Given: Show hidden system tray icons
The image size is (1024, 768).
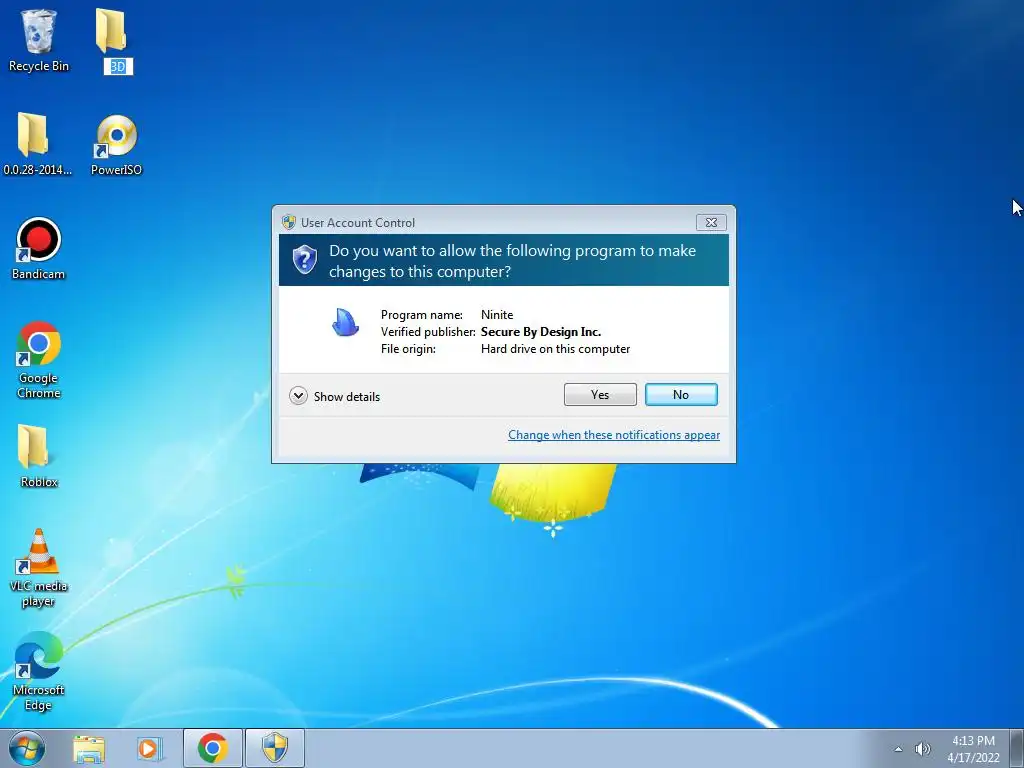Looking at the screenshot, I should (x=899, y=749).
